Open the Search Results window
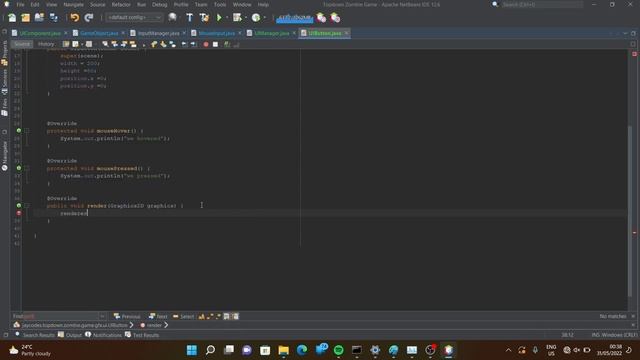The width and height of the screenshot is (640, 360). click(35, 335)
